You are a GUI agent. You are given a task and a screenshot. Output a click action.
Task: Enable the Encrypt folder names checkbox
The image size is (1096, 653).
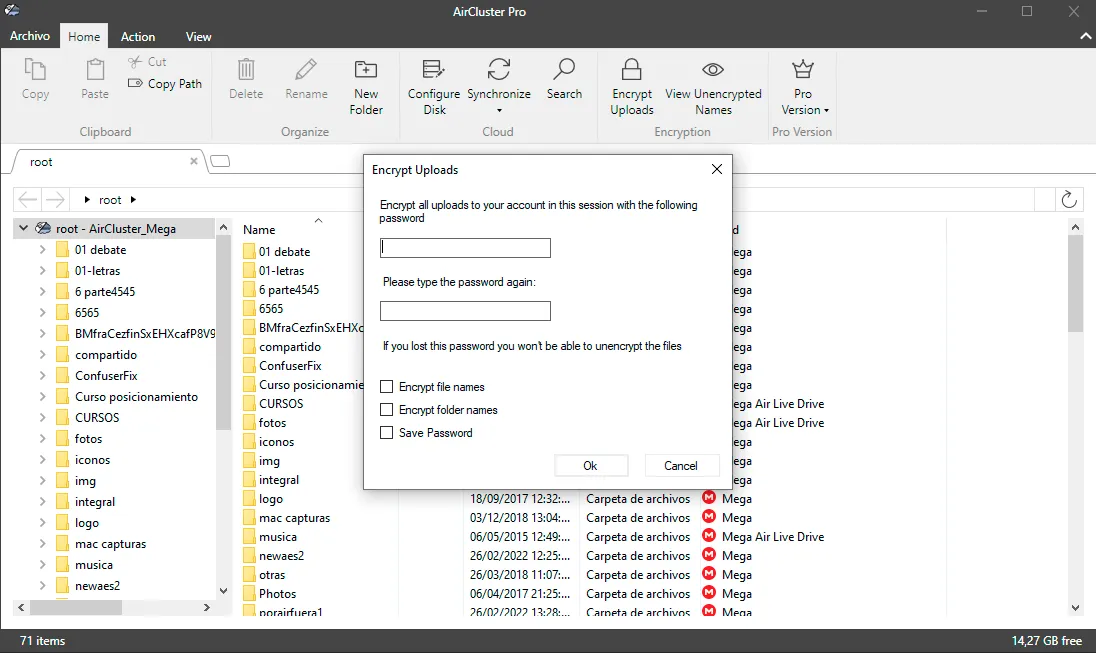pyautogui.click(x=387, y=410)
